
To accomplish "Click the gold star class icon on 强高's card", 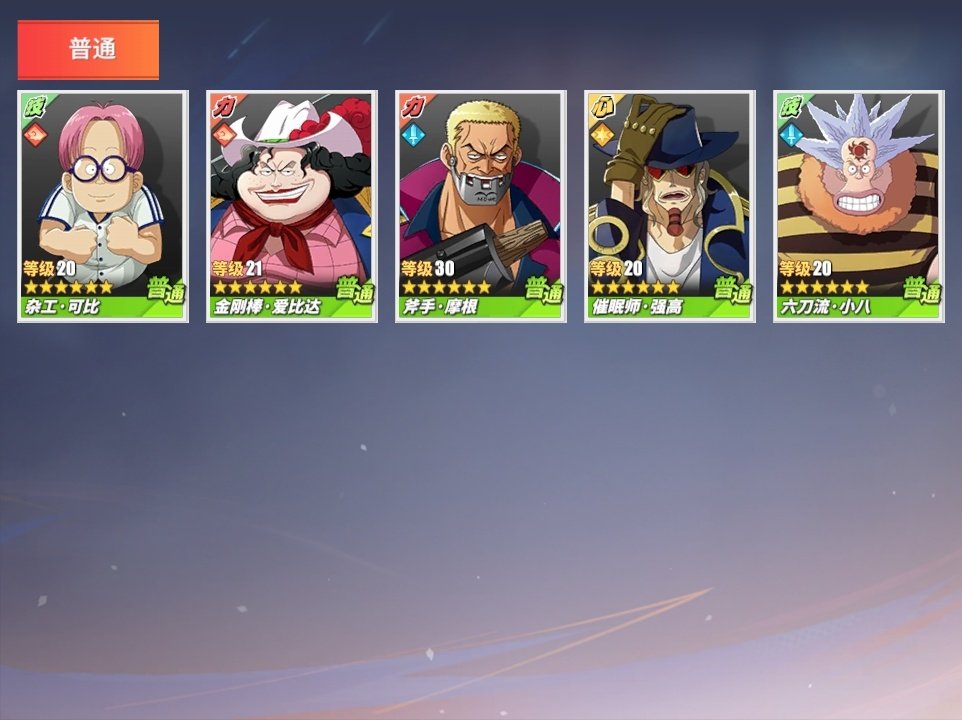I will tap(602, 134).
